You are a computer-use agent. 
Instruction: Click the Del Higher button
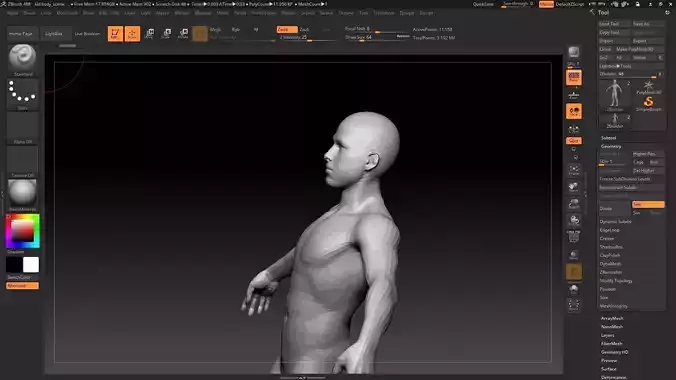pos(648,170)
